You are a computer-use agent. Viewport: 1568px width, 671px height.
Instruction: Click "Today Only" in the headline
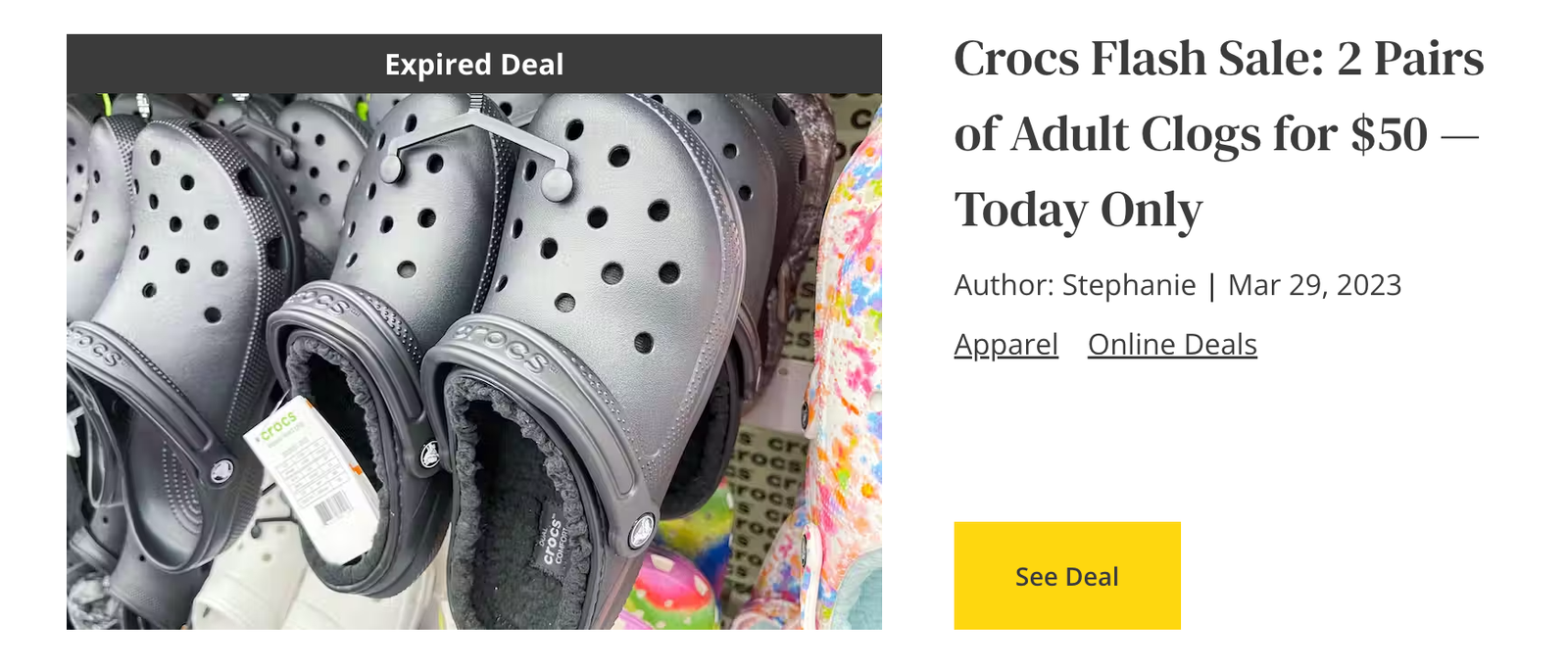point(1078,210)
